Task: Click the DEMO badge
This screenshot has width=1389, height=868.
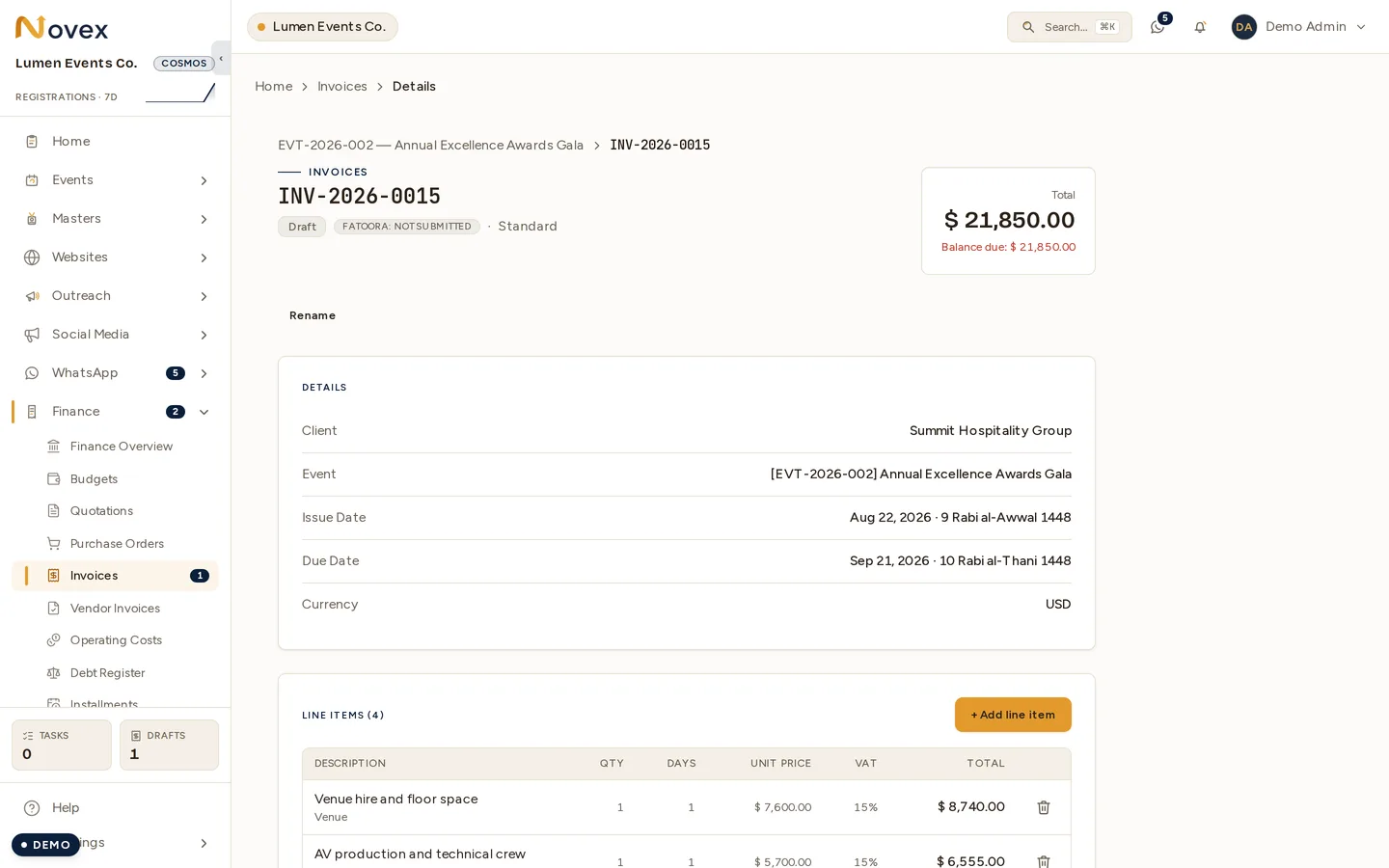Action: [x=45, y=845]
